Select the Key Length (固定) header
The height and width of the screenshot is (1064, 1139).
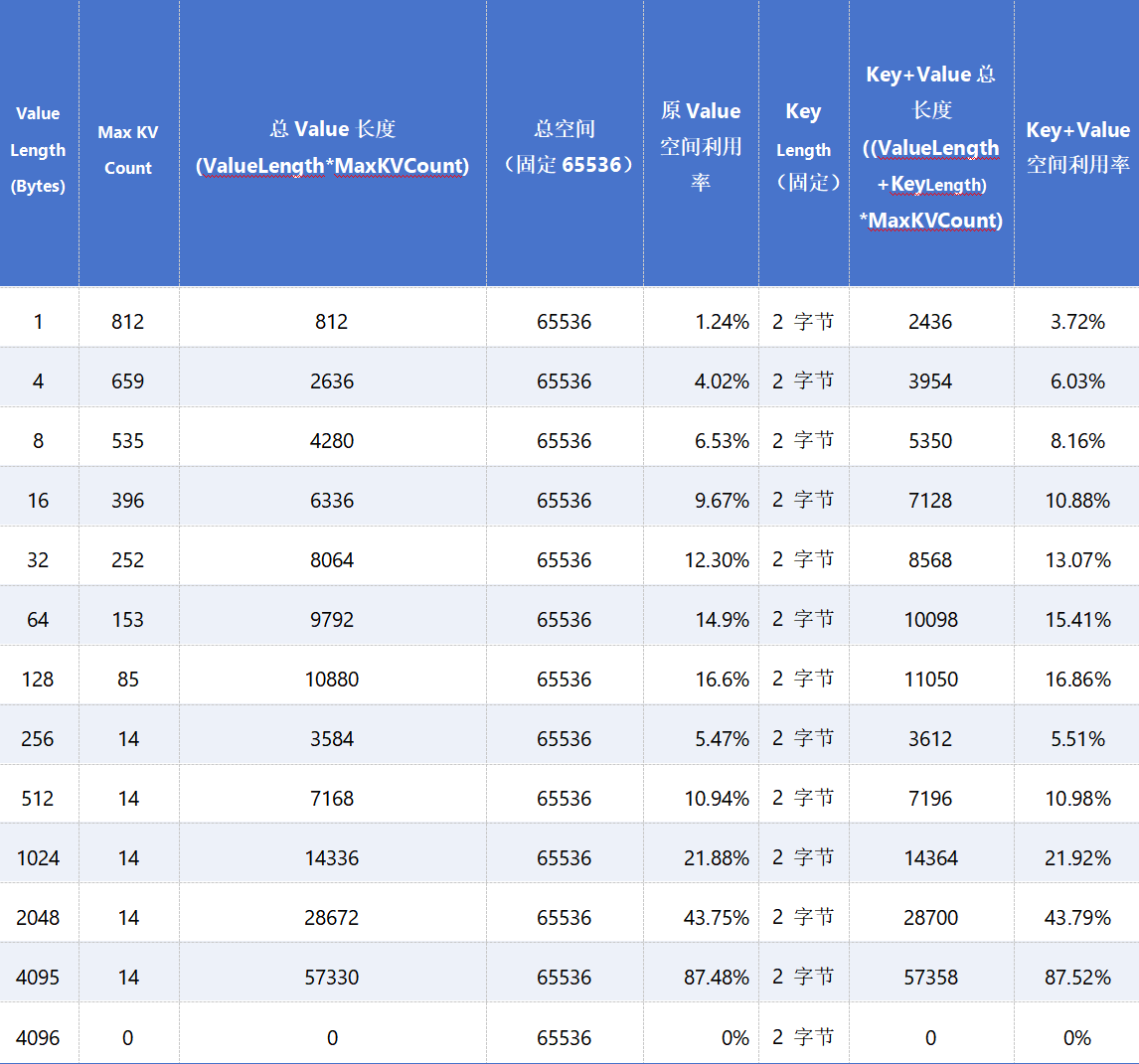coord(804,143)
